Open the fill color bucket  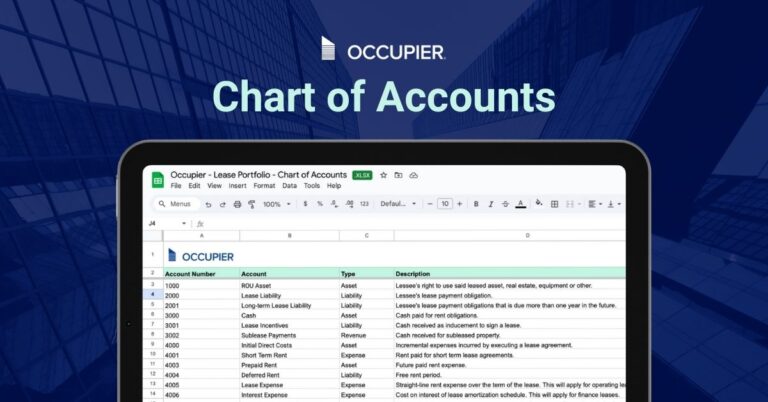coord(539,203)
